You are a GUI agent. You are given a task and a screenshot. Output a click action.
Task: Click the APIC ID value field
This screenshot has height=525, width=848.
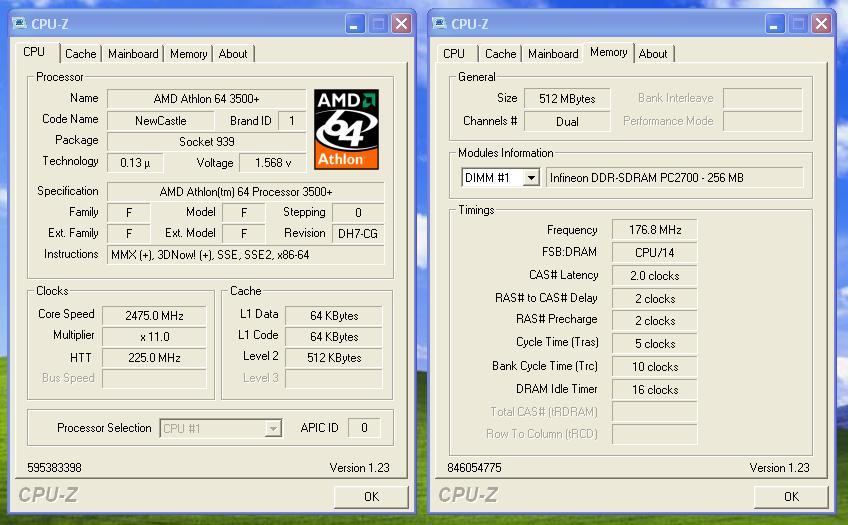point(363,428)
